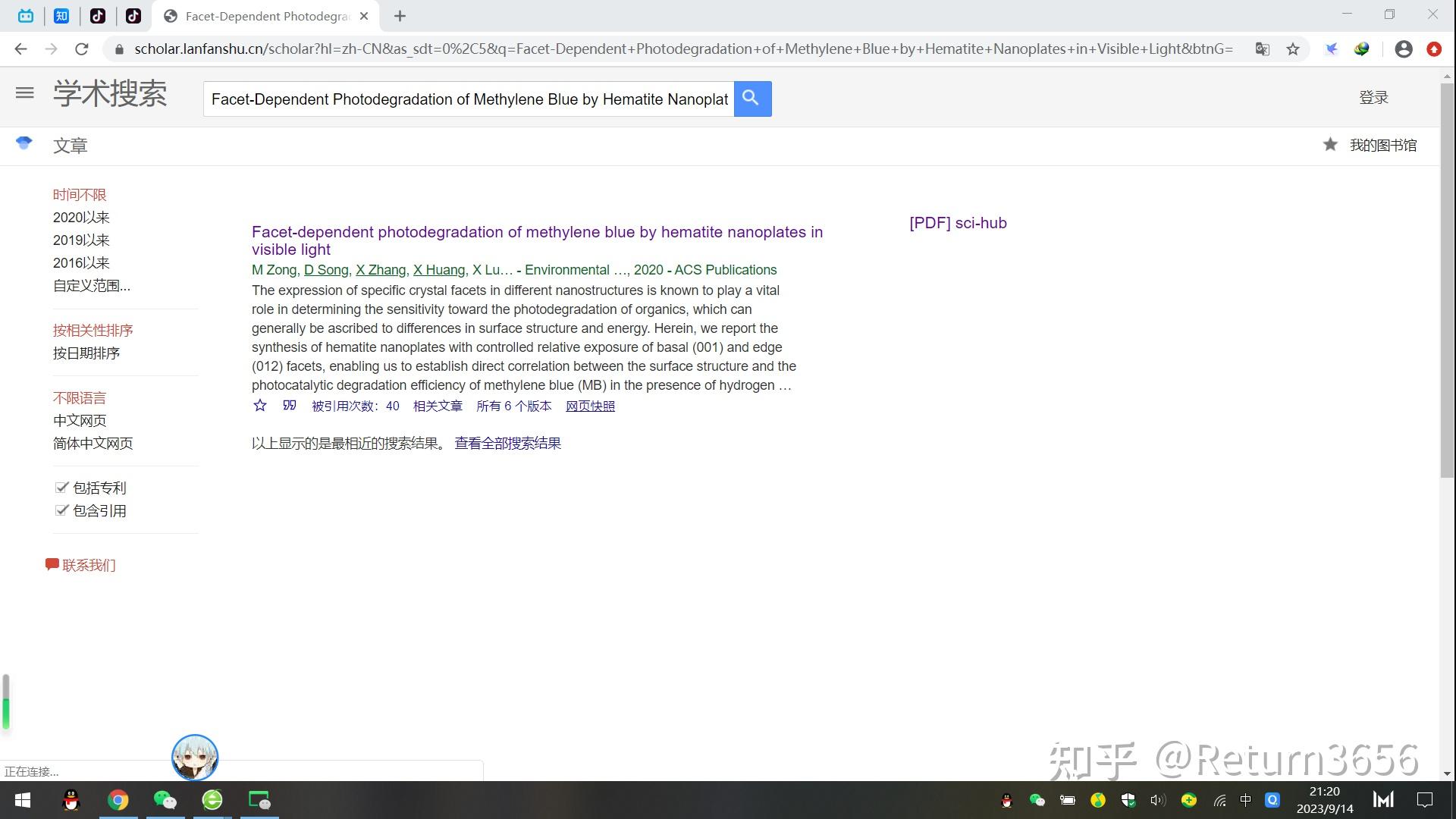
Task: Select the 2020以来 time filter
Action: (81, 218)
